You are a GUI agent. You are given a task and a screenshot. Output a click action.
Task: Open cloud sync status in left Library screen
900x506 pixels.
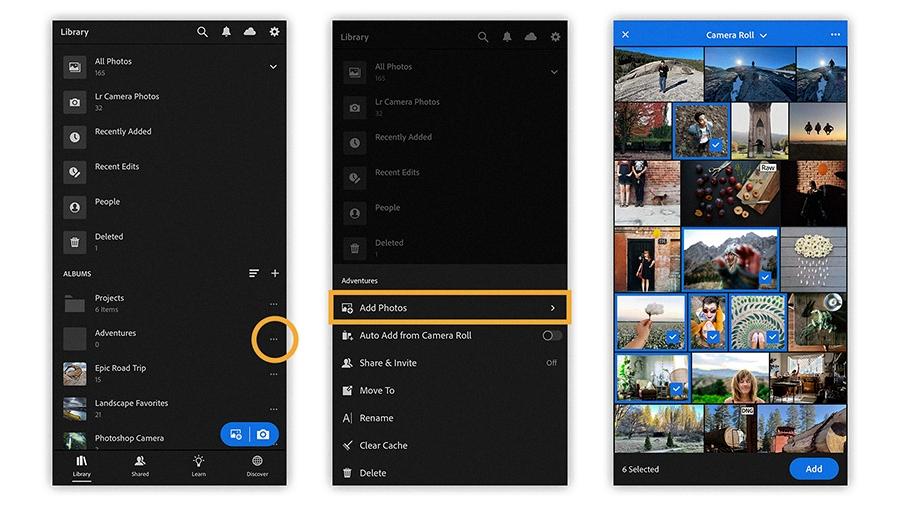250,32
